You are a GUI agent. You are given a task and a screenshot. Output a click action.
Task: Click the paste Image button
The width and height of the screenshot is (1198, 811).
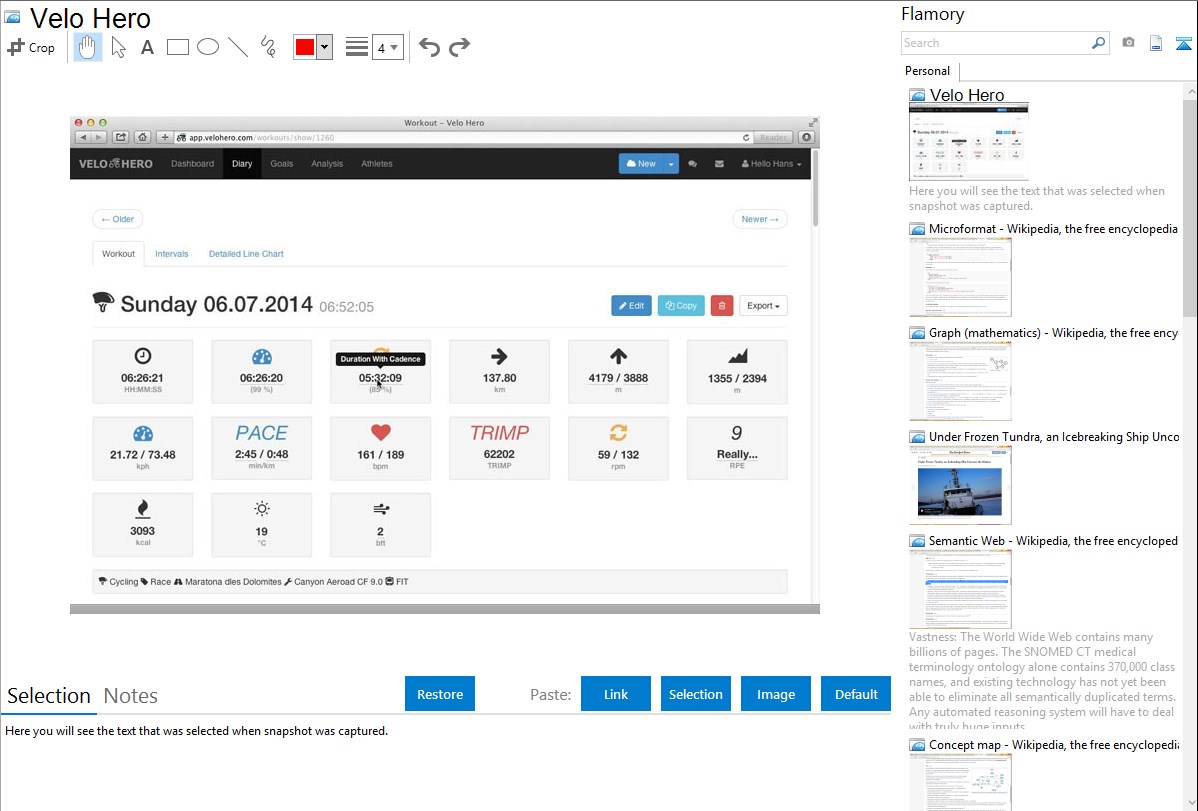[776, 694]
